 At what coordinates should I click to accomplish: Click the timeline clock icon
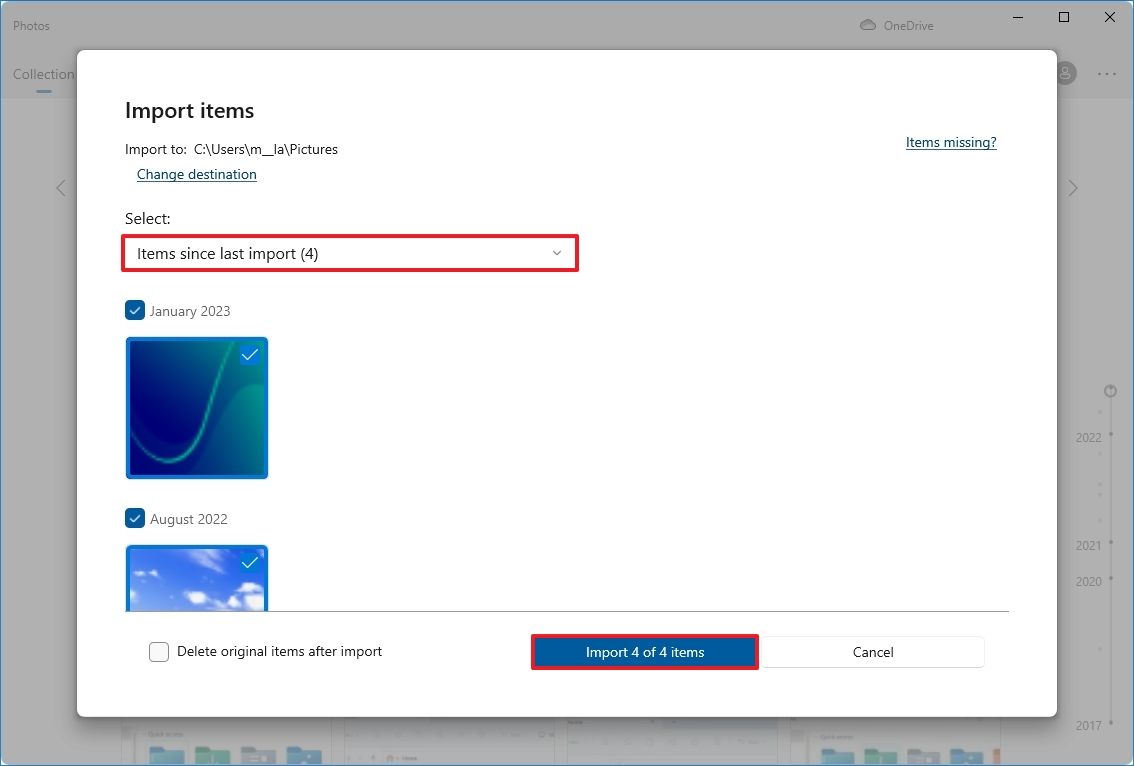click(x=1110, y=391)
